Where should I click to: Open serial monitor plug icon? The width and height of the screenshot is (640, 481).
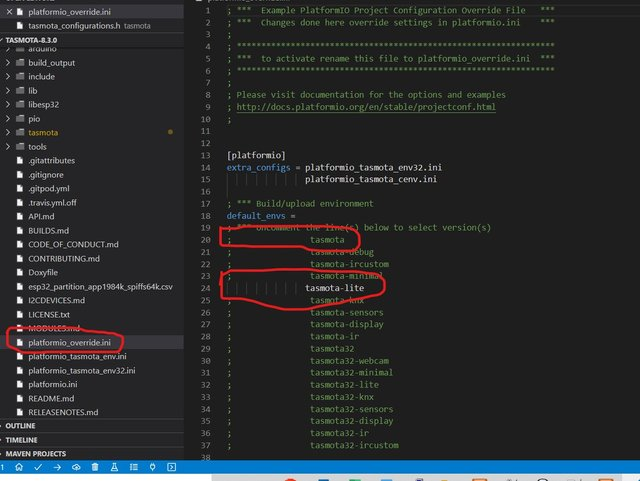coord(152,467)
